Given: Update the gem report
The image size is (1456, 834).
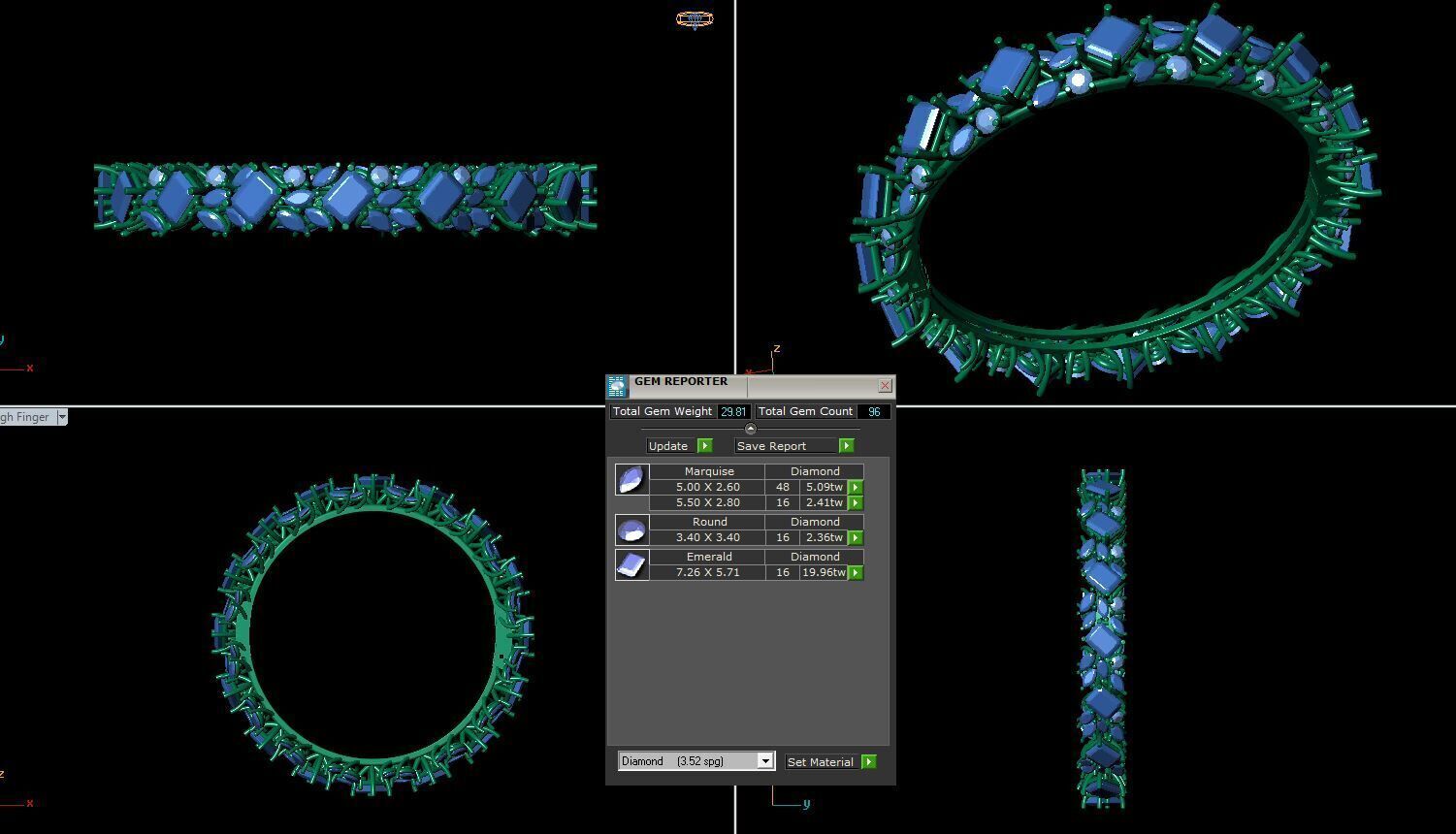Looking at the screenshot, I should [x=672, y=446].
